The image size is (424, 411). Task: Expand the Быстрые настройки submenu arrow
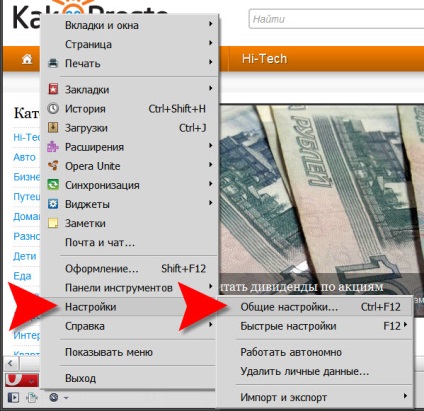pos(405,324)
